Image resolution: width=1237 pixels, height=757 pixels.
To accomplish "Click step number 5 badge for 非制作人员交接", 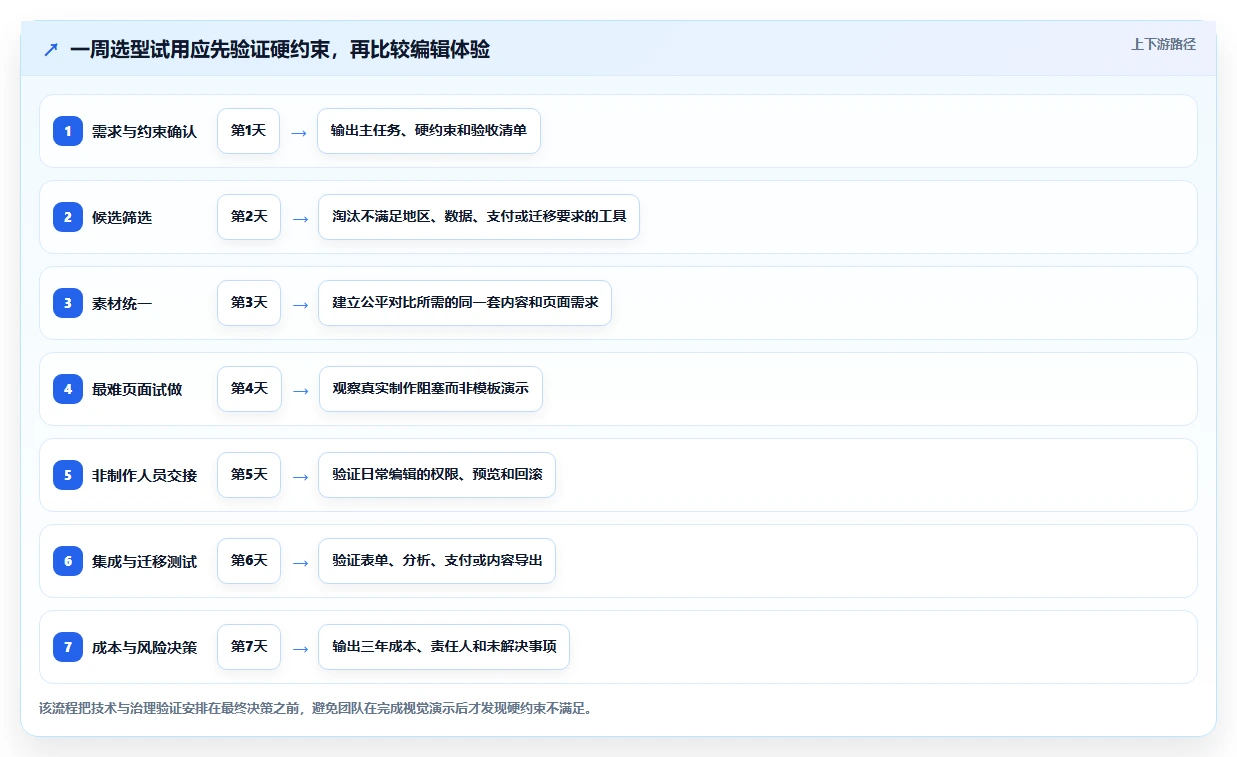I will (68, 475).
